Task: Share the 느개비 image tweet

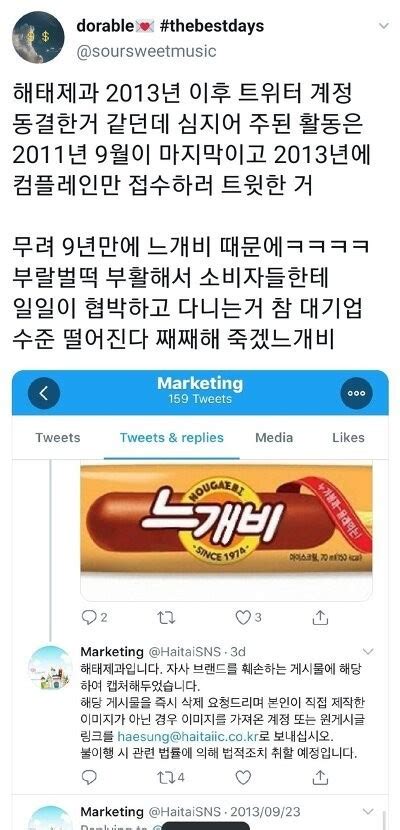Action: [320, 617]
